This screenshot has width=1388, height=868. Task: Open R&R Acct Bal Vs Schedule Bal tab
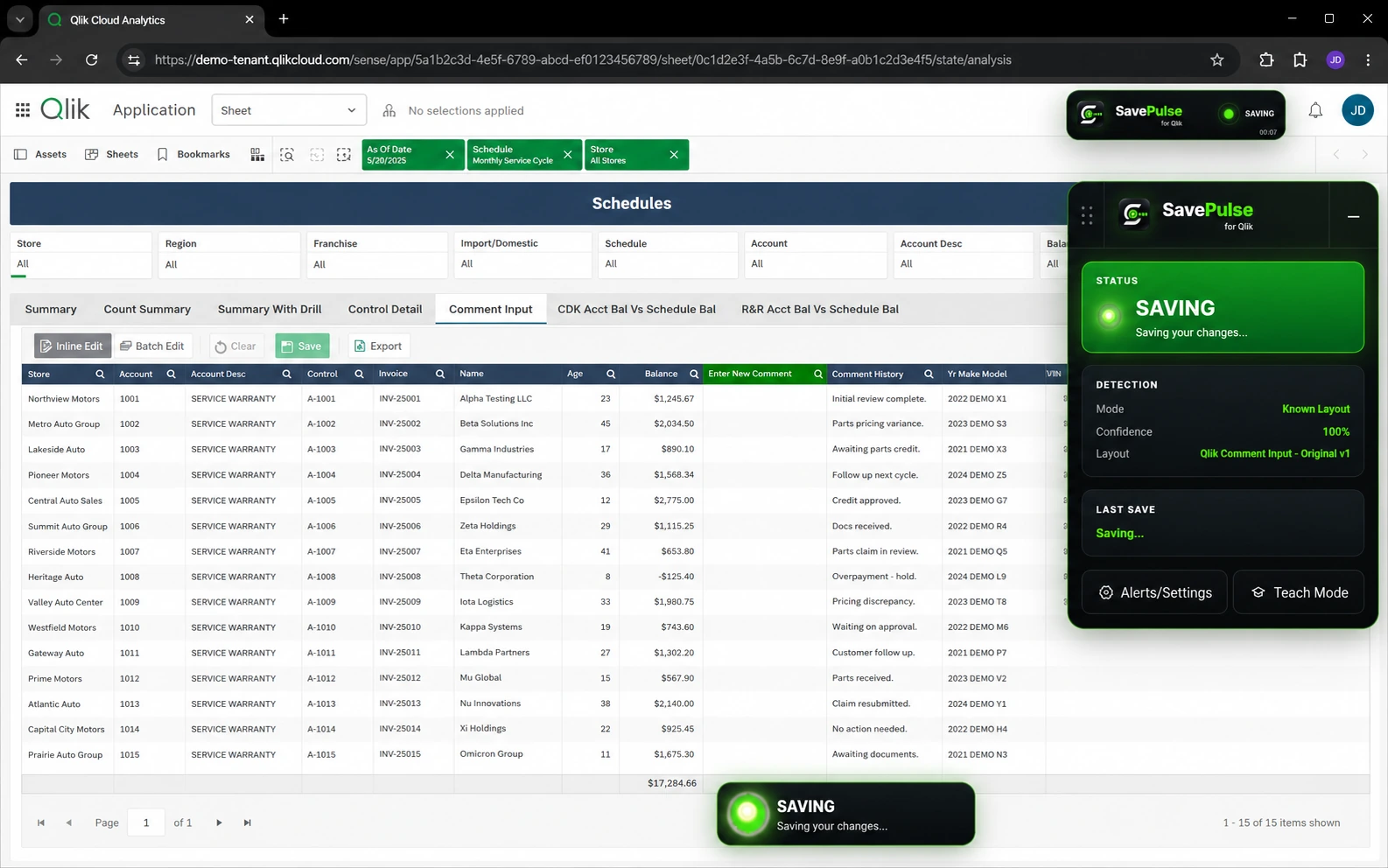820,309
